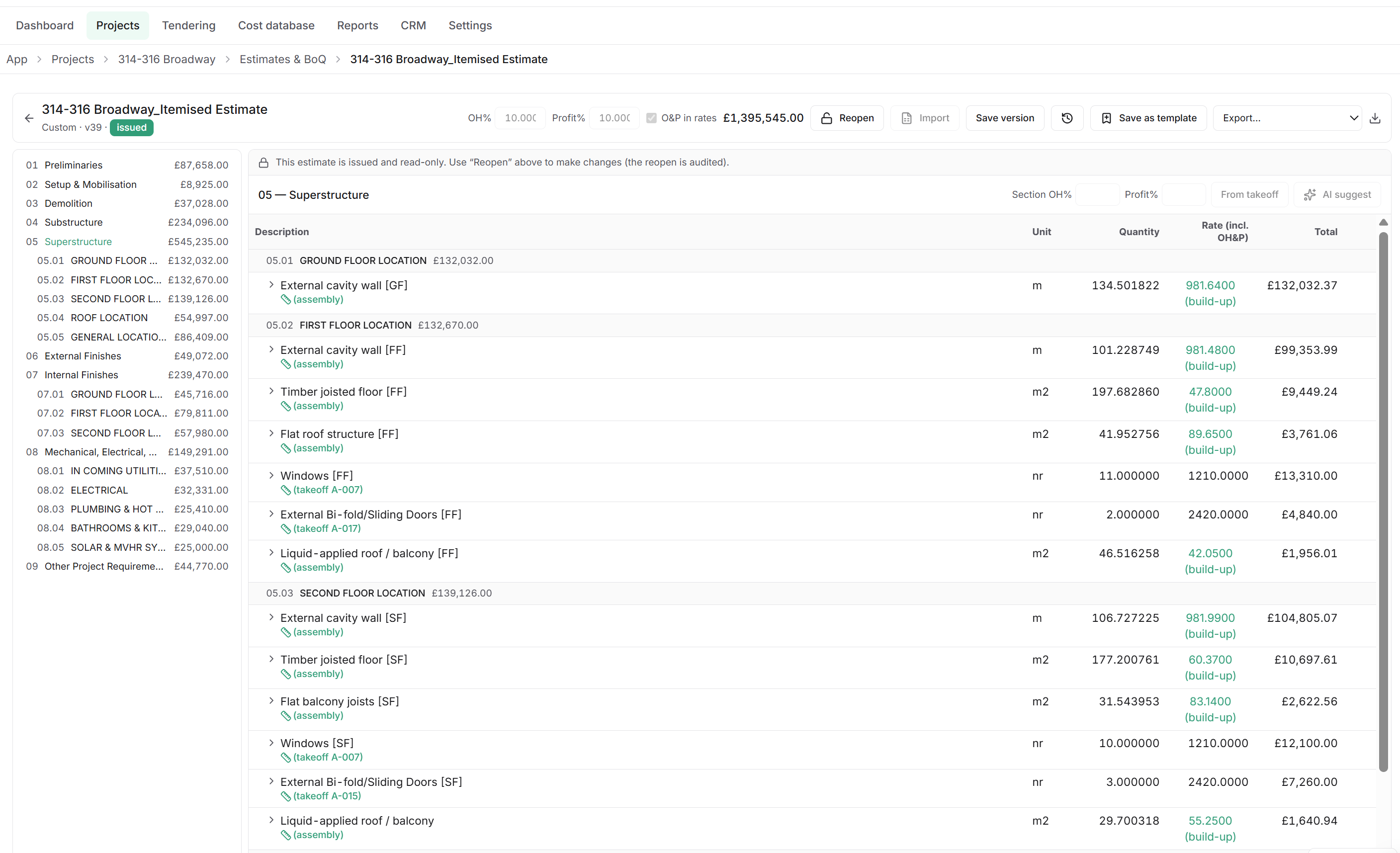Click the Section OH% input field
Screen dimensions: 1400x853
[1097, 195]
